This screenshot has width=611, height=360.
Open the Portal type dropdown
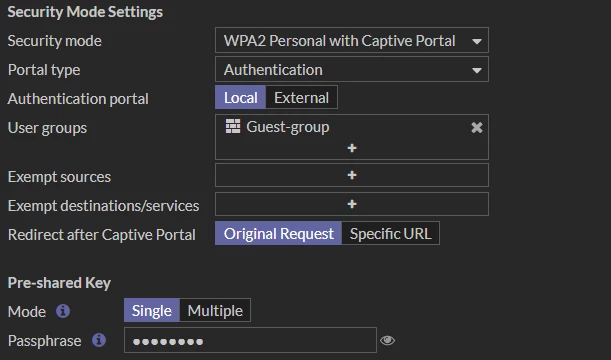(x=351, y=69)
